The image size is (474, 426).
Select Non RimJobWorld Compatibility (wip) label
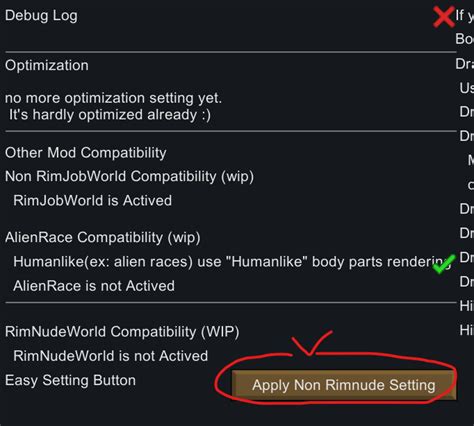tap(129, 176)
